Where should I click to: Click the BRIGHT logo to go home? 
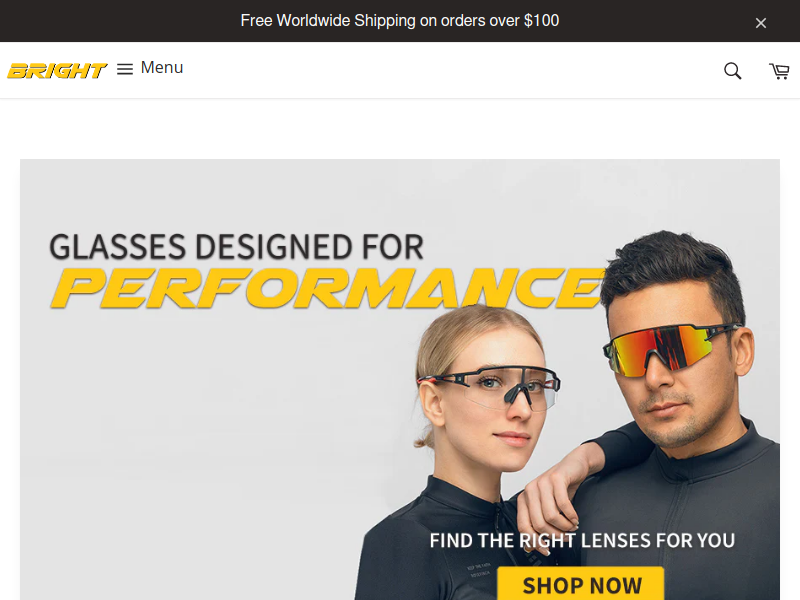57,70
